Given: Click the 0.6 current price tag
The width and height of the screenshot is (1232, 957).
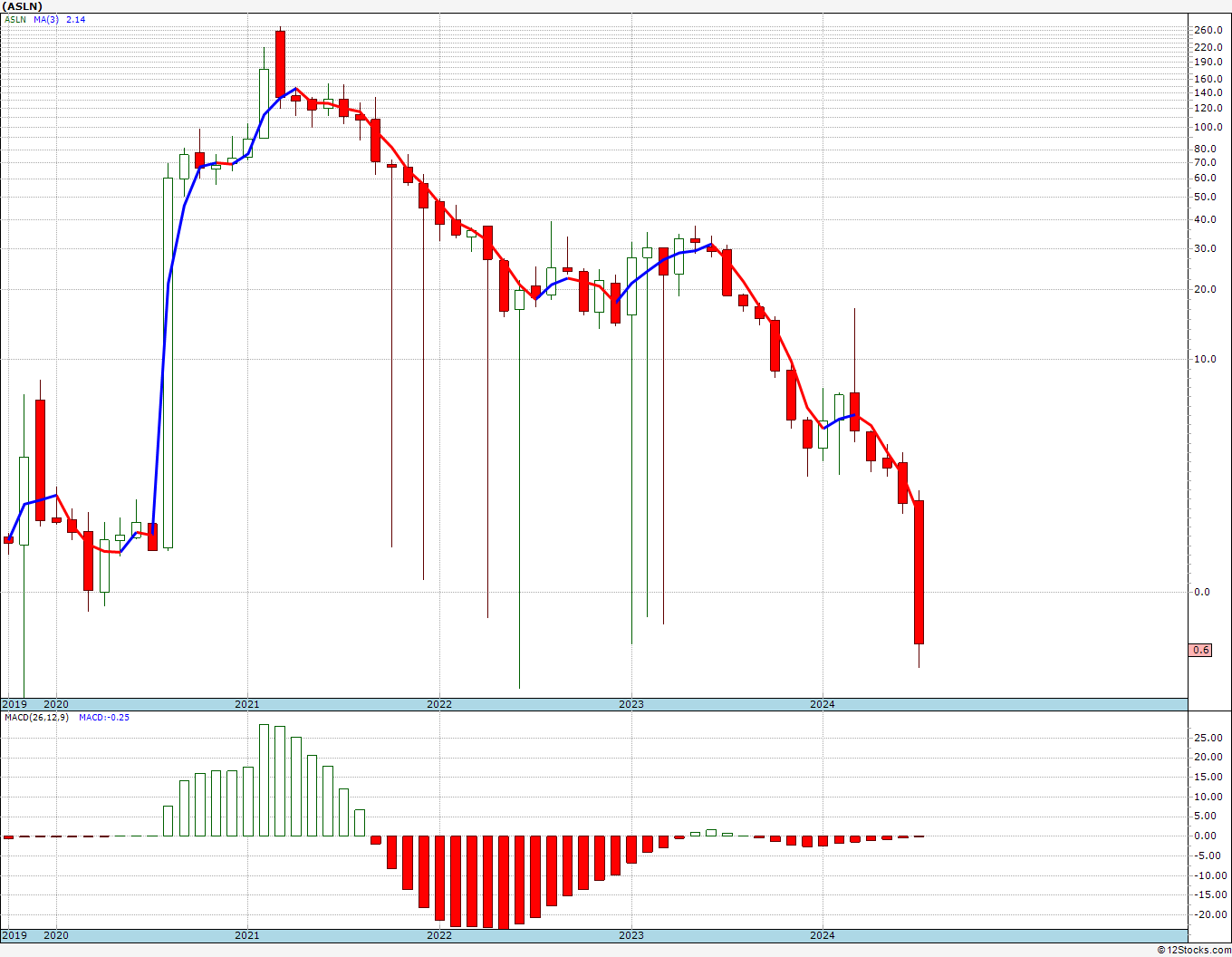Looking at the screenshot, I should tap(1201, 650).
